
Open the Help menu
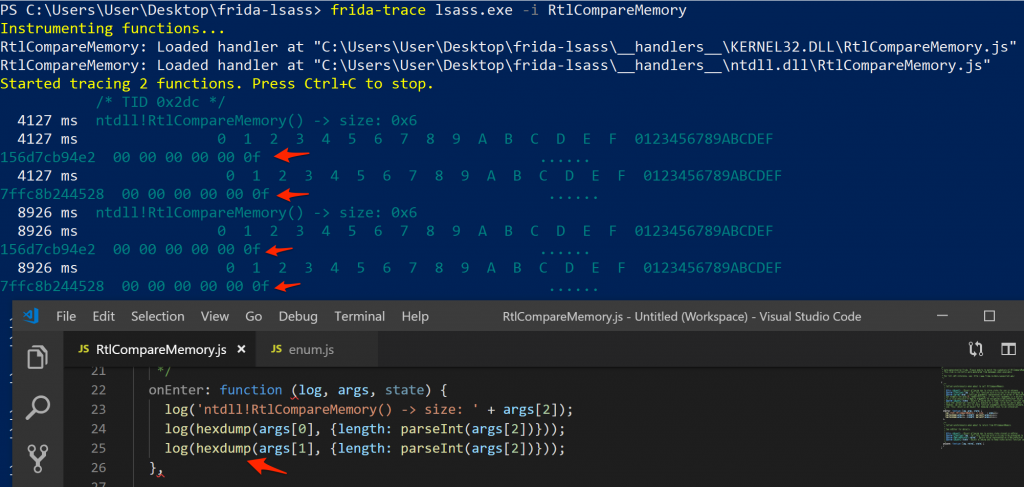click(415, 316)
